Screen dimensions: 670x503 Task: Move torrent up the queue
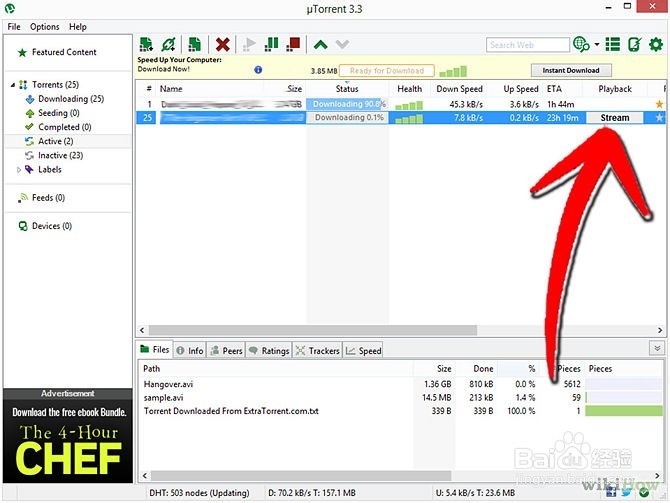(320, 44)
